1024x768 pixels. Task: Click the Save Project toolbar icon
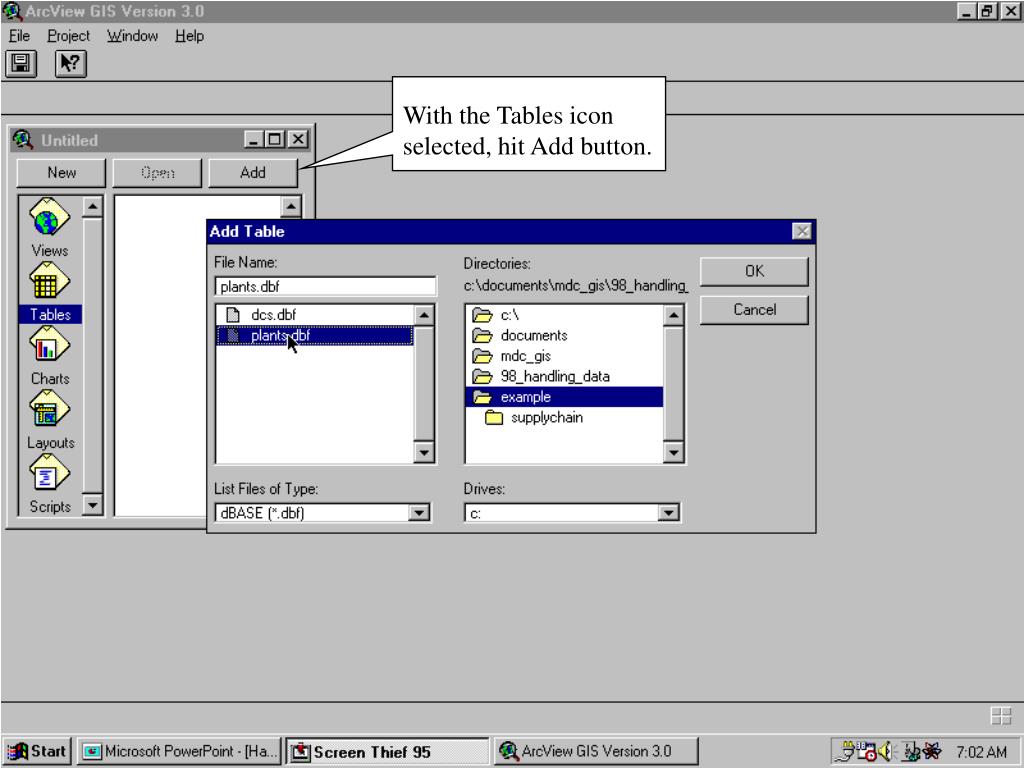click(21, 64)
